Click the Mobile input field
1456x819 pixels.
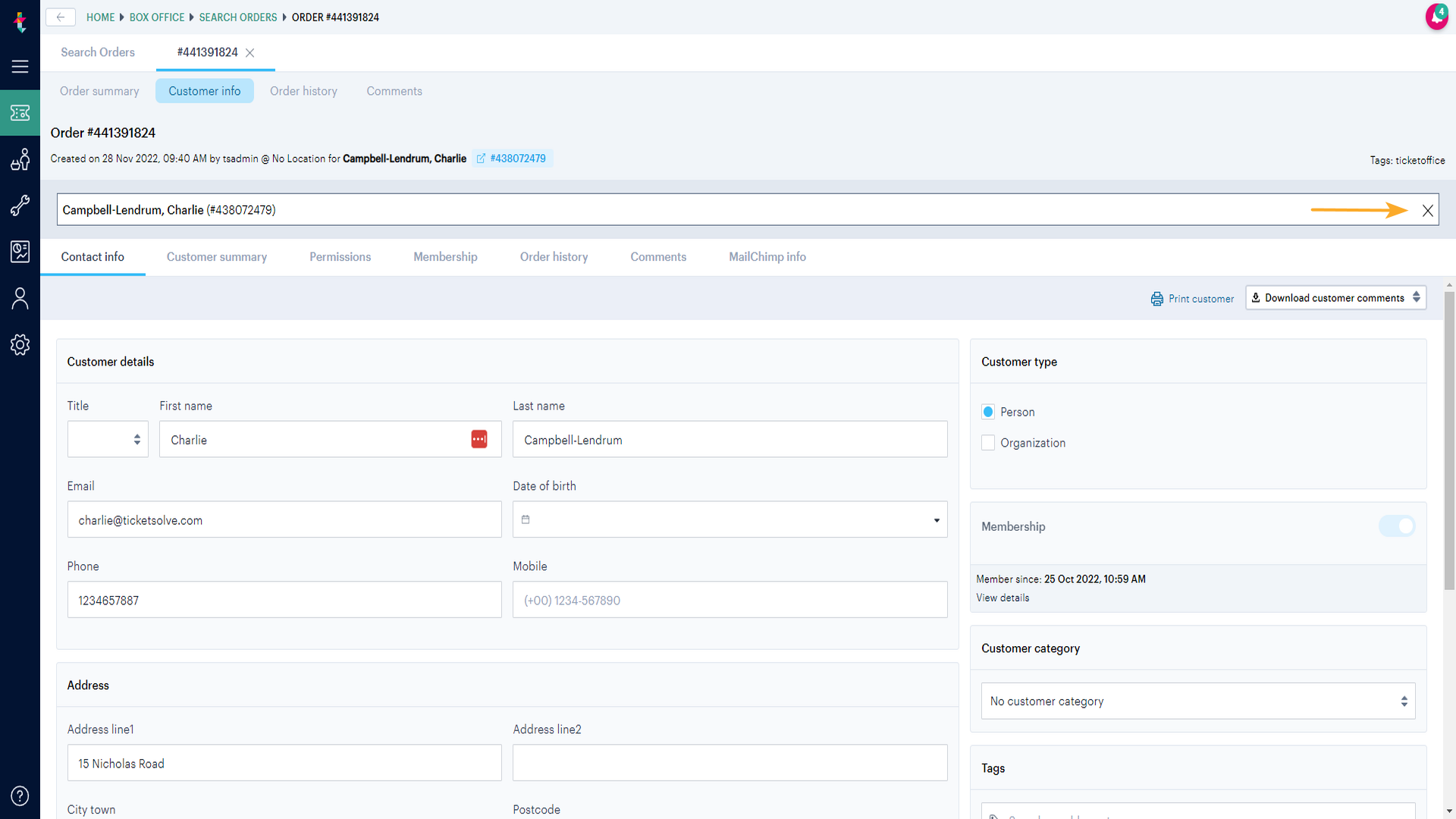tap(730, 600)
